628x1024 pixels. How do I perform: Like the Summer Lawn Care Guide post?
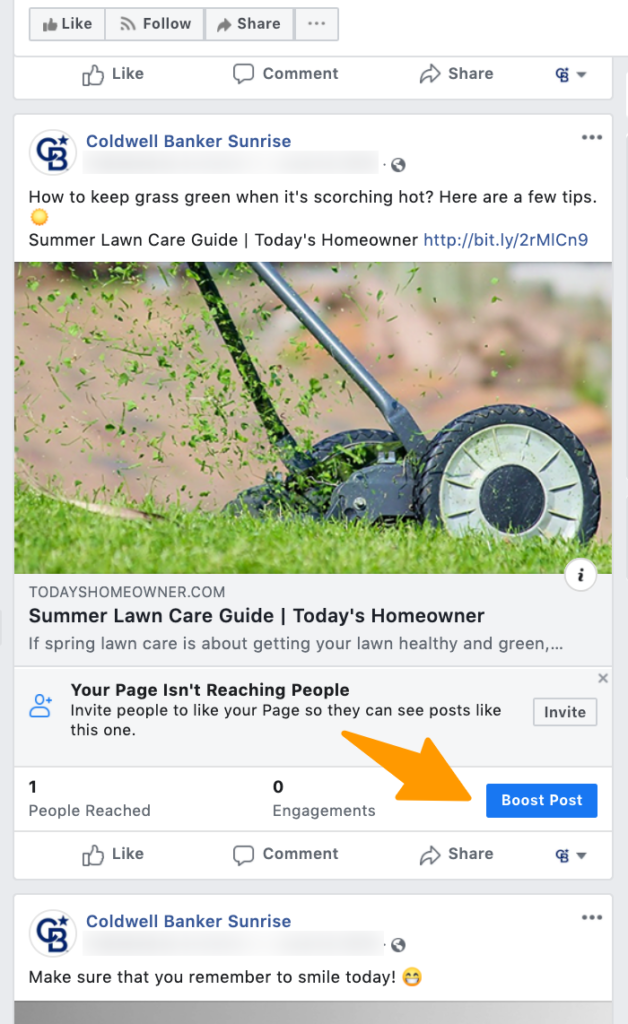[x=113, y=854]
